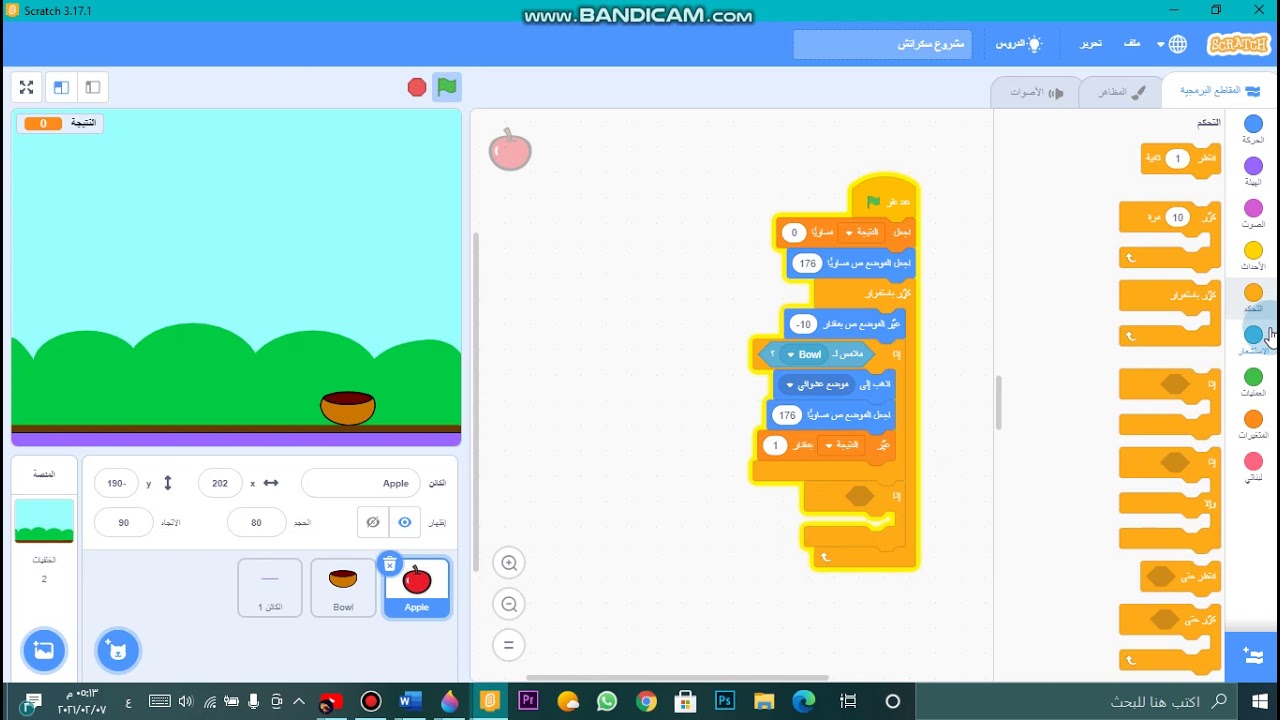
Task: Delete the Apple sprite with the trash icon
Action: point(390,564)
